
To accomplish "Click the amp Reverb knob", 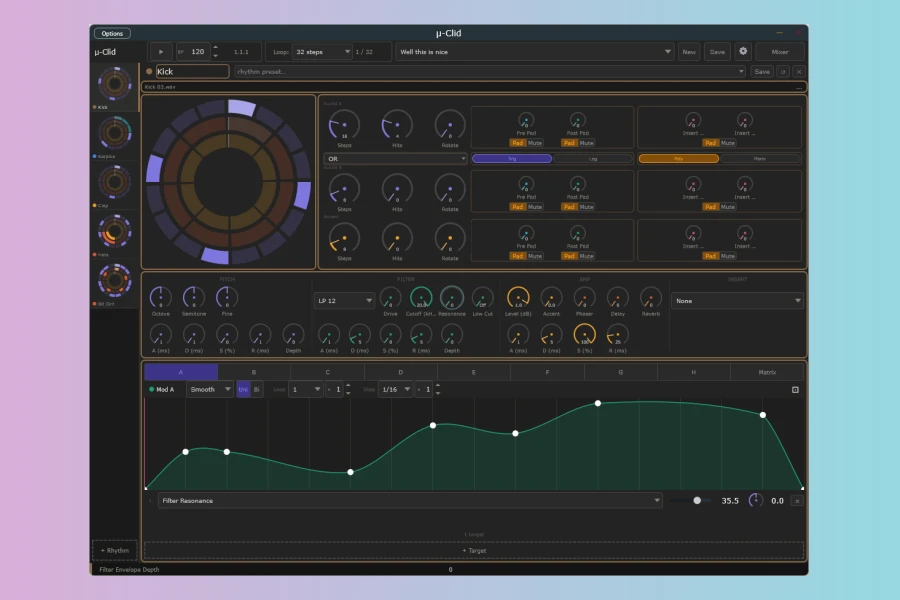I will tap(650, 298).
